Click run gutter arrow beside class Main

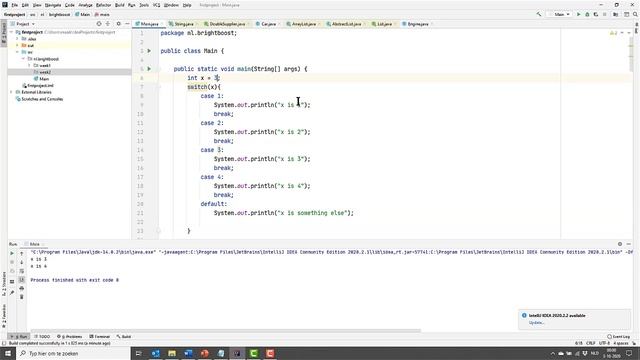point(149,51)
